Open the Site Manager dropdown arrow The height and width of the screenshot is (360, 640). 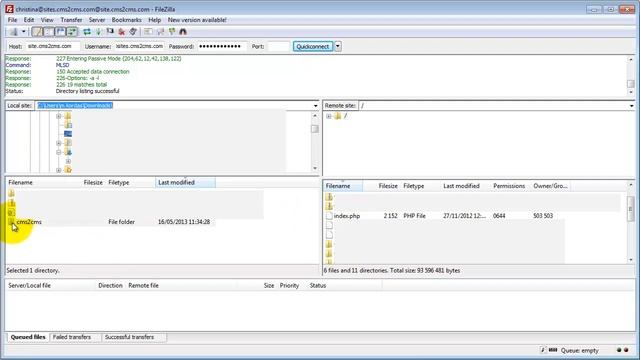coord(24,31)
